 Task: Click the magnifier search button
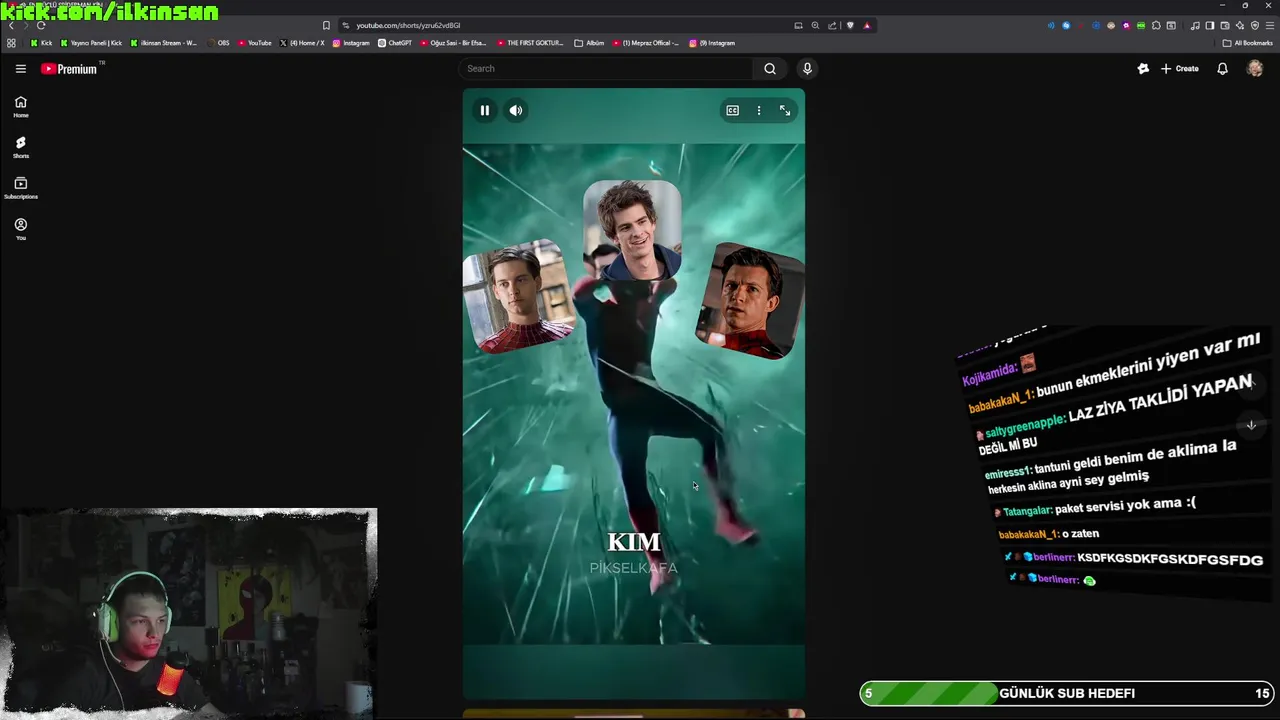tap(770, 68)
